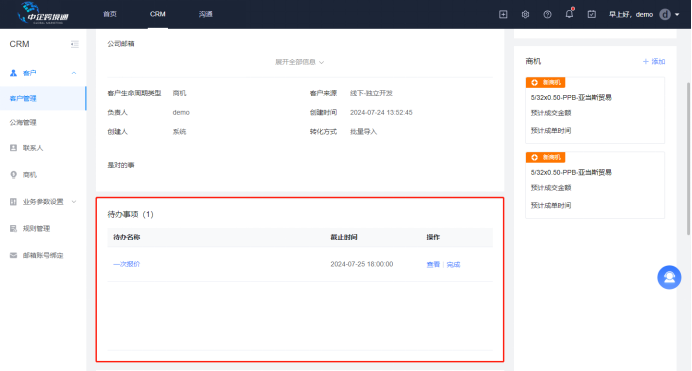Collapse the 客户 sidebar group chevron
Screen dimensions: 692x371
coord(74,73)
